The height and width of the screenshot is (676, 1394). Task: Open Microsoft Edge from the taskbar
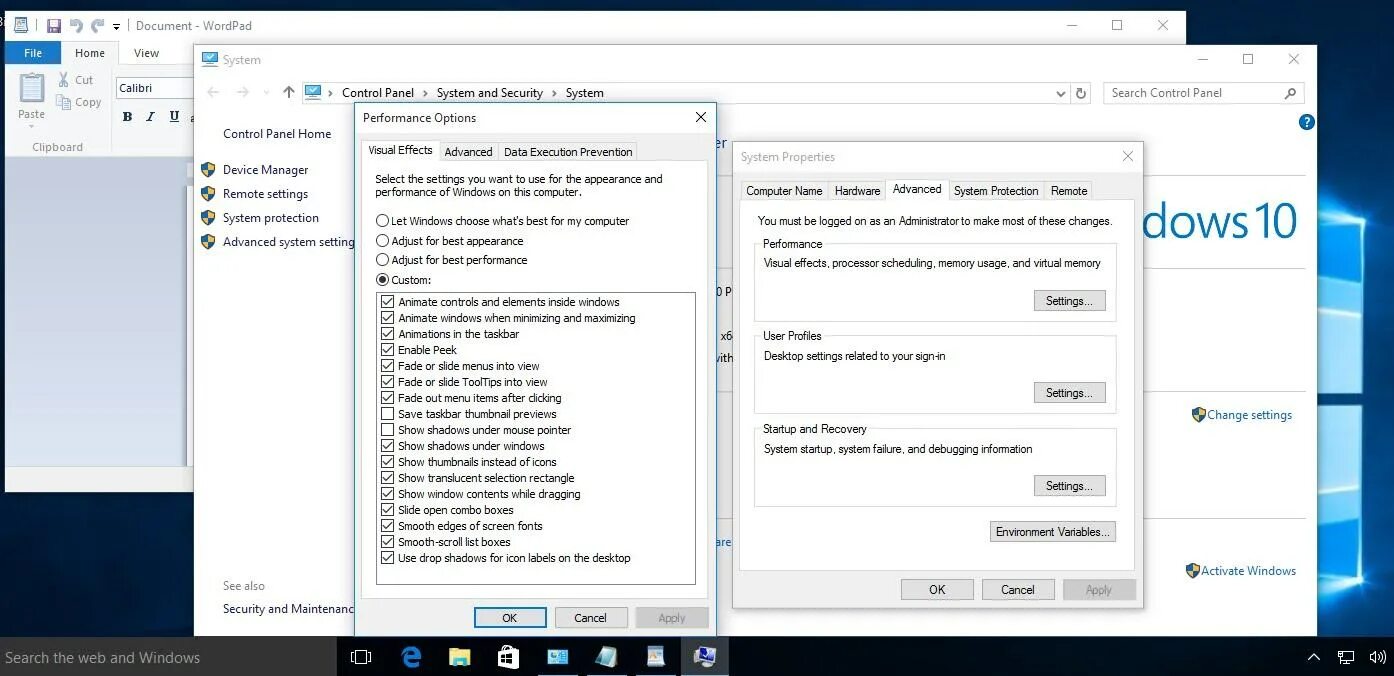tap(410, 657)
